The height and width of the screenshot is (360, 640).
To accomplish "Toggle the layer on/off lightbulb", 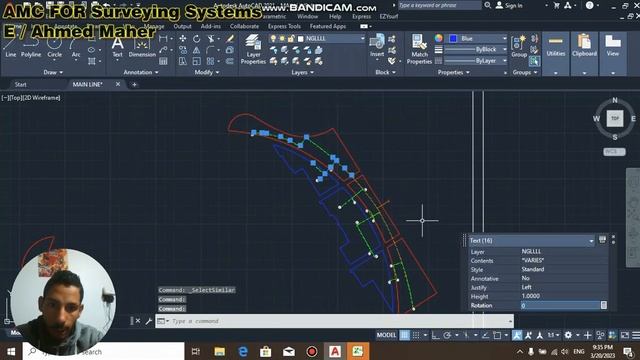I will (273, 38).
